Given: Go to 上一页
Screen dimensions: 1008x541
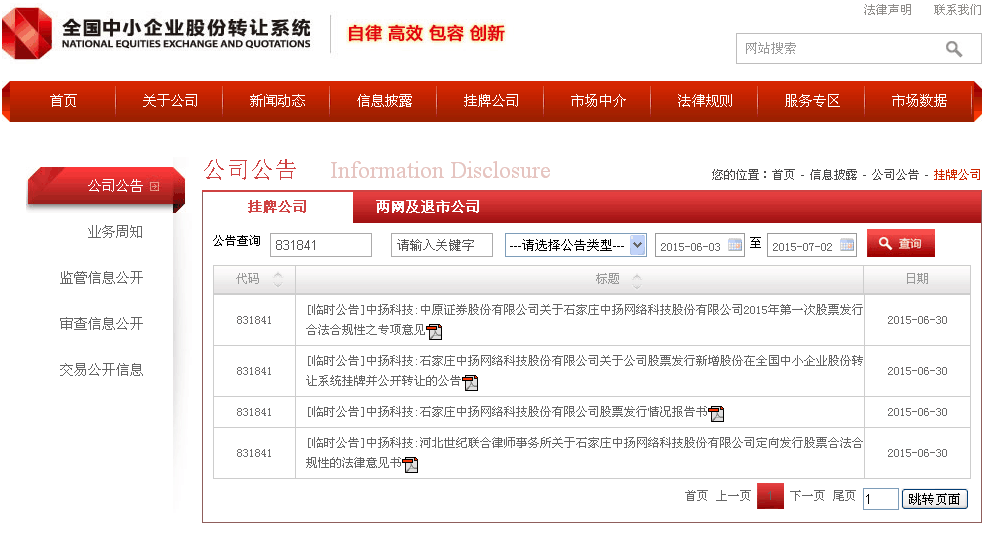Looking at the screenshot, I should click(734, 496).
